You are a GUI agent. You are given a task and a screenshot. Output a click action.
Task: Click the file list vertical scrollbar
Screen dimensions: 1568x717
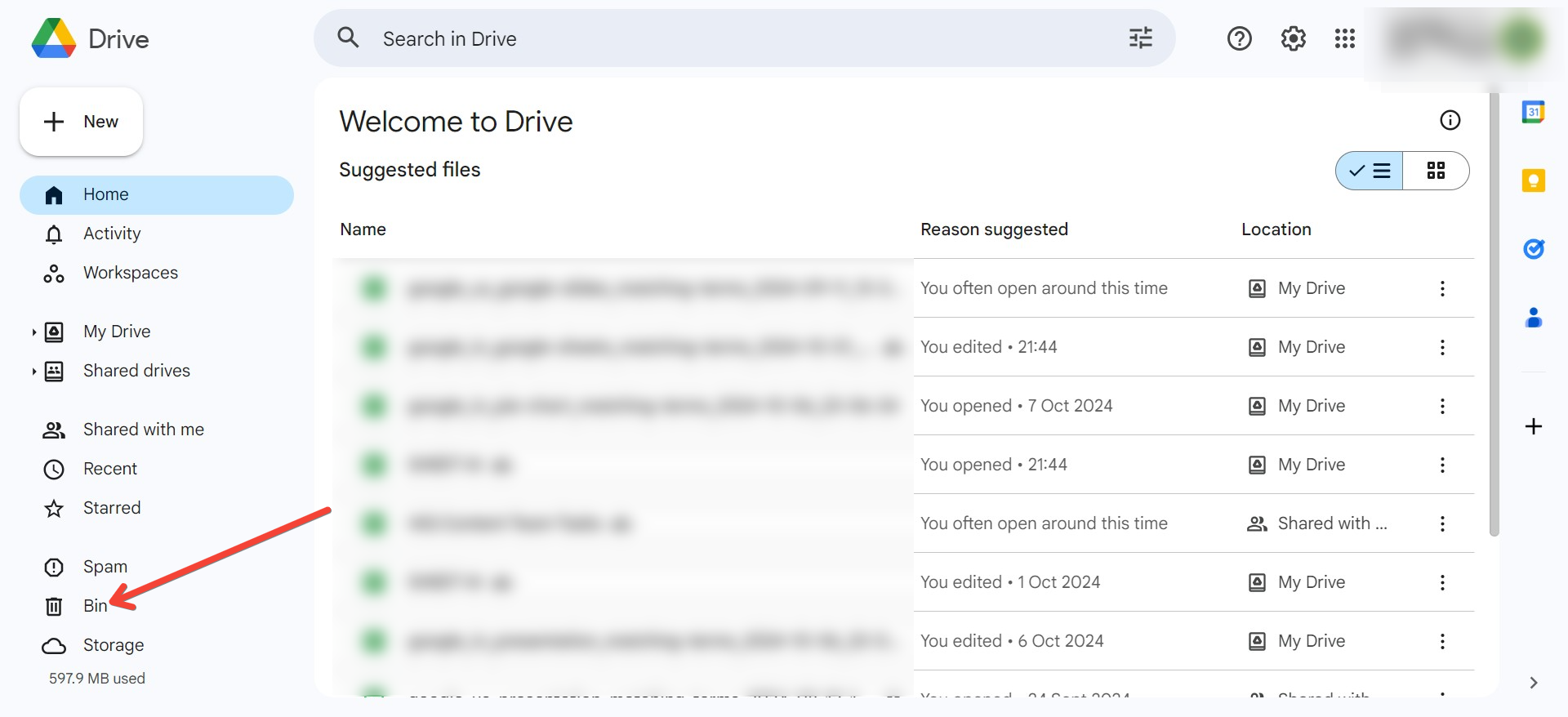point(1494,327)
